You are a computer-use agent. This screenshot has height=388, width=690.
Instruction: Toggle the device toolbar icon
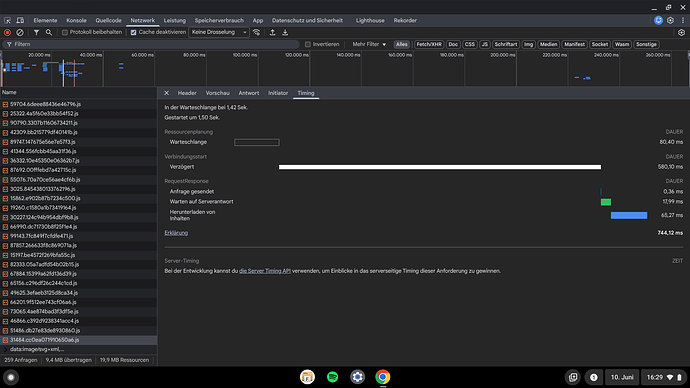pyautogui.click(x=20, y=20)
